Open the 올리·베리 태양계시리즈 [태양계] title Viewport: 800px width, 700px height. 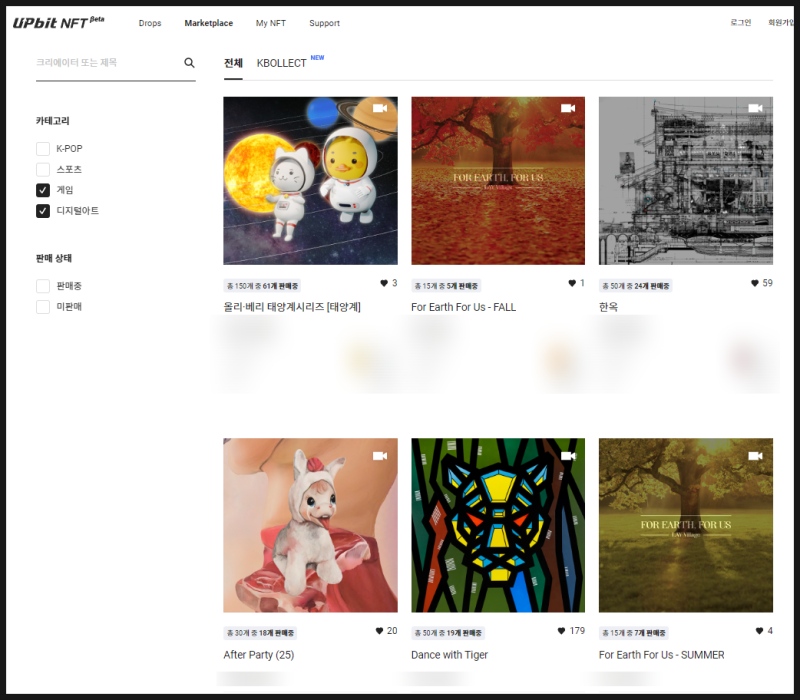292,307
